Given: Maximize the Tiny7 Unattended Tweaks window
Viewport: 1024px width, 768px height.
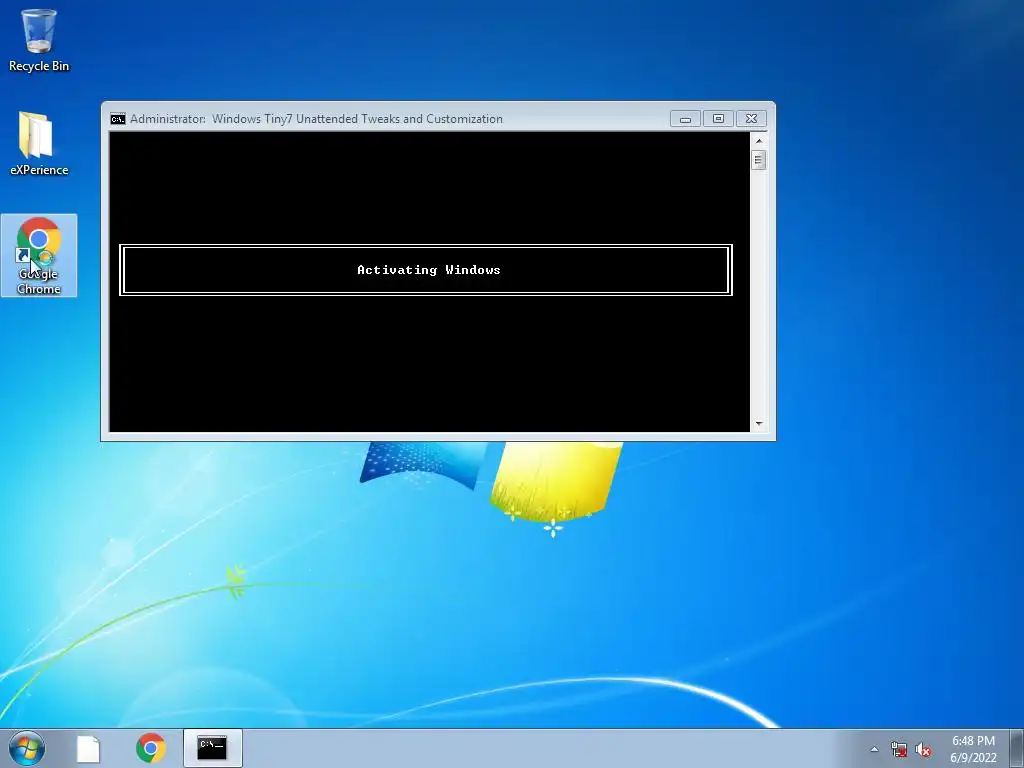Looking at the screenshot, I should tap(718, 119).
